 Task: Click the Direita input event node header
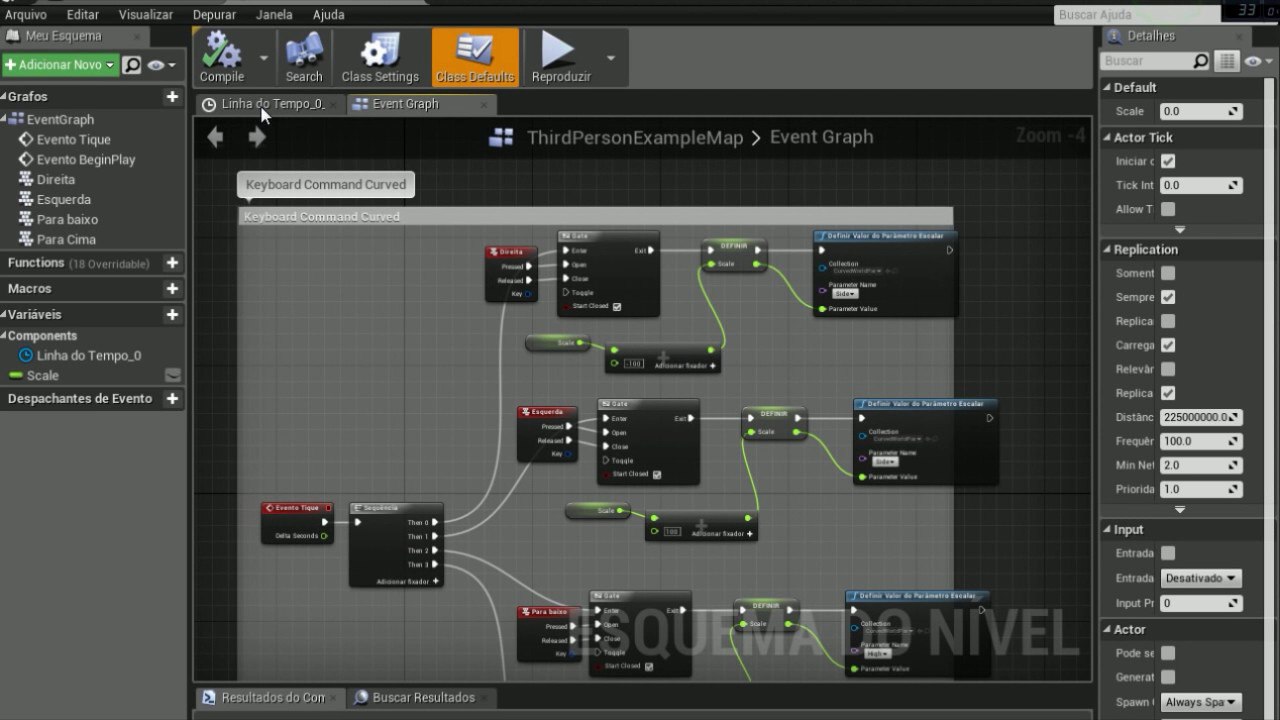pos(511,252)
